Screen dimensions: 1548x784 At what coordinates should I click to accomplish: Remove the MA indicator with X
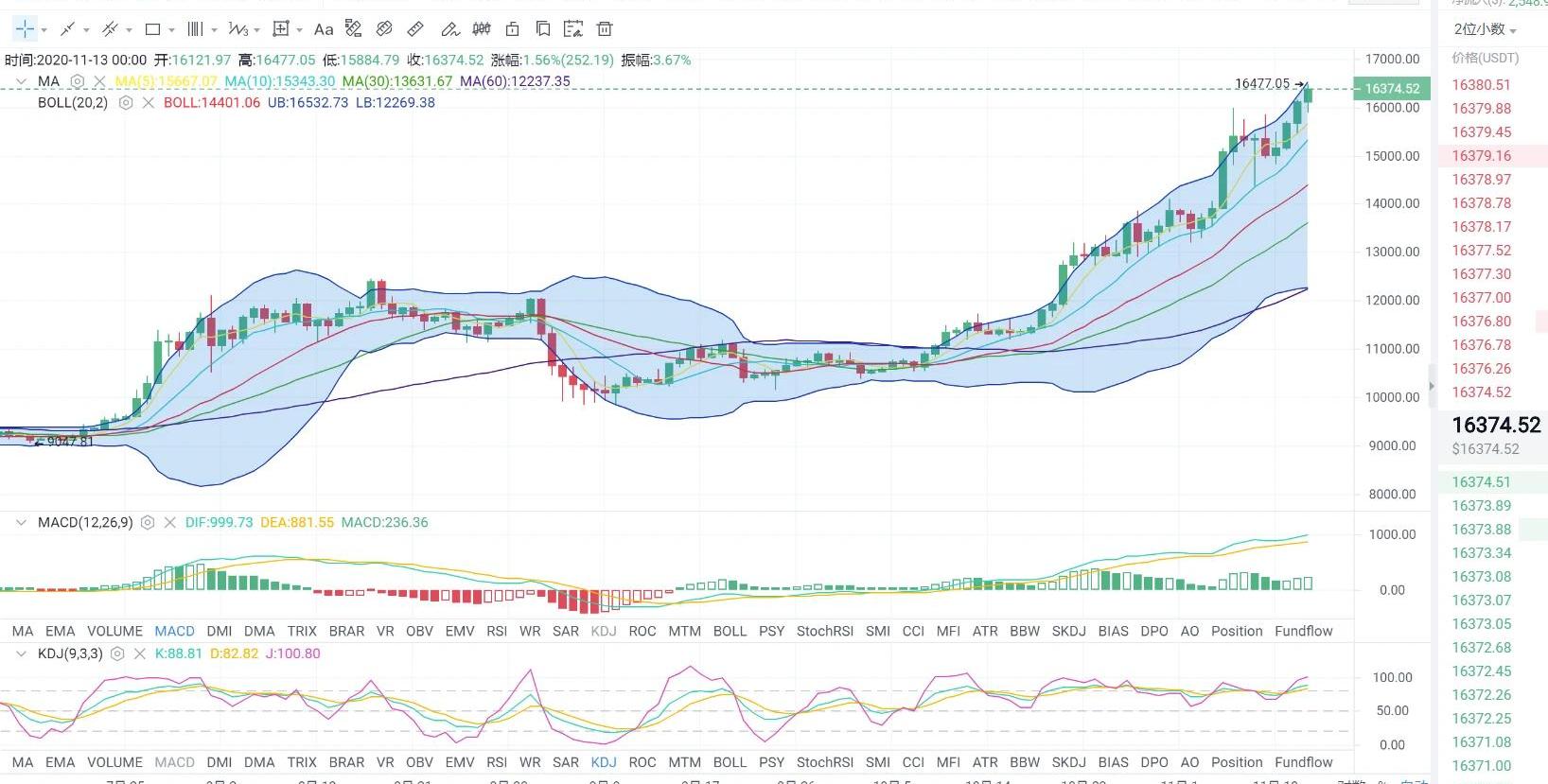(99, 81)
